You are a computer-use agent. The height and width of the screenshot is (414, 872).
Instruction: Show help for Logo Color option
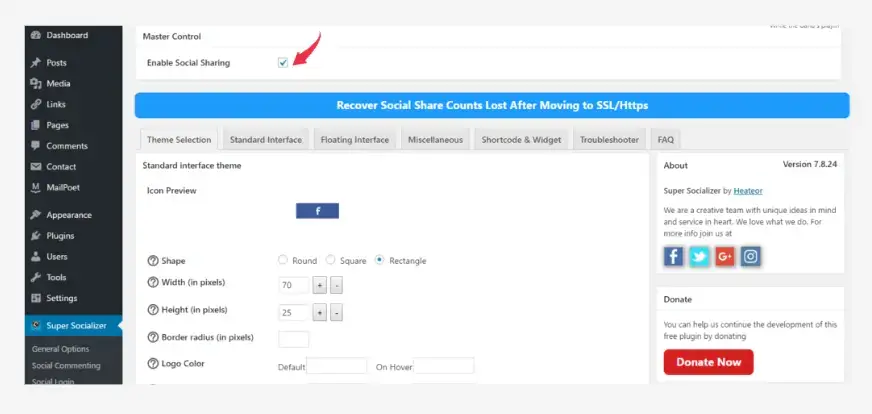[153, 363]
